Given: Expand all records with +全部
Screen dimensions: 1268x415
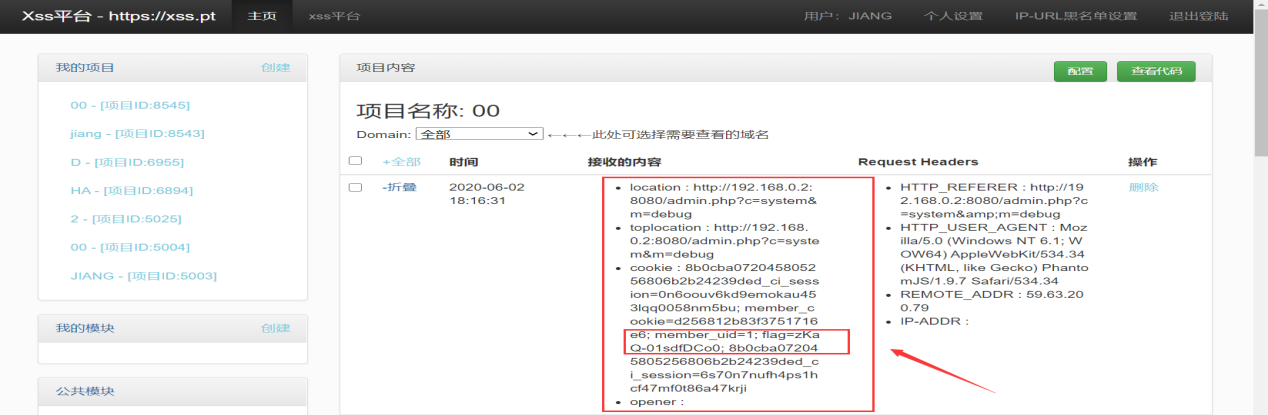Looking at the screenshot, I should (401, 162).
